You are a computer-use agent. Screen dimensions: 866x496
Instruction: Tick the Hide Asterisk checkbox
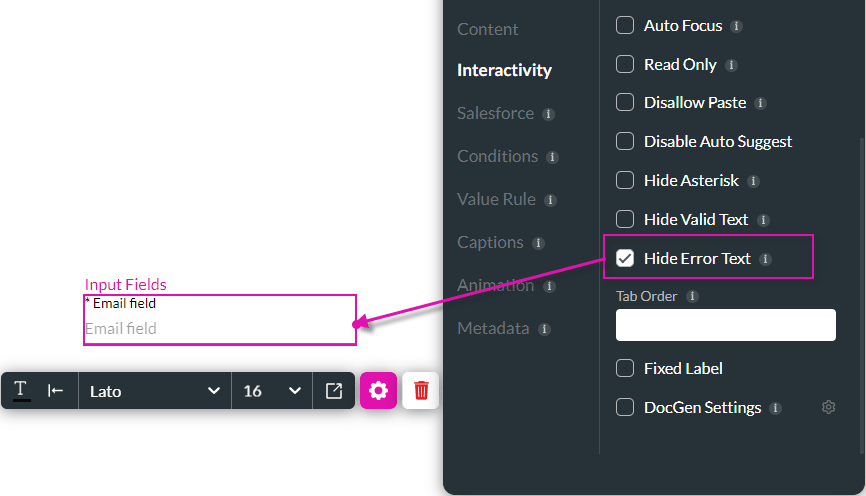pyautogui.click(x=625, y=180)
